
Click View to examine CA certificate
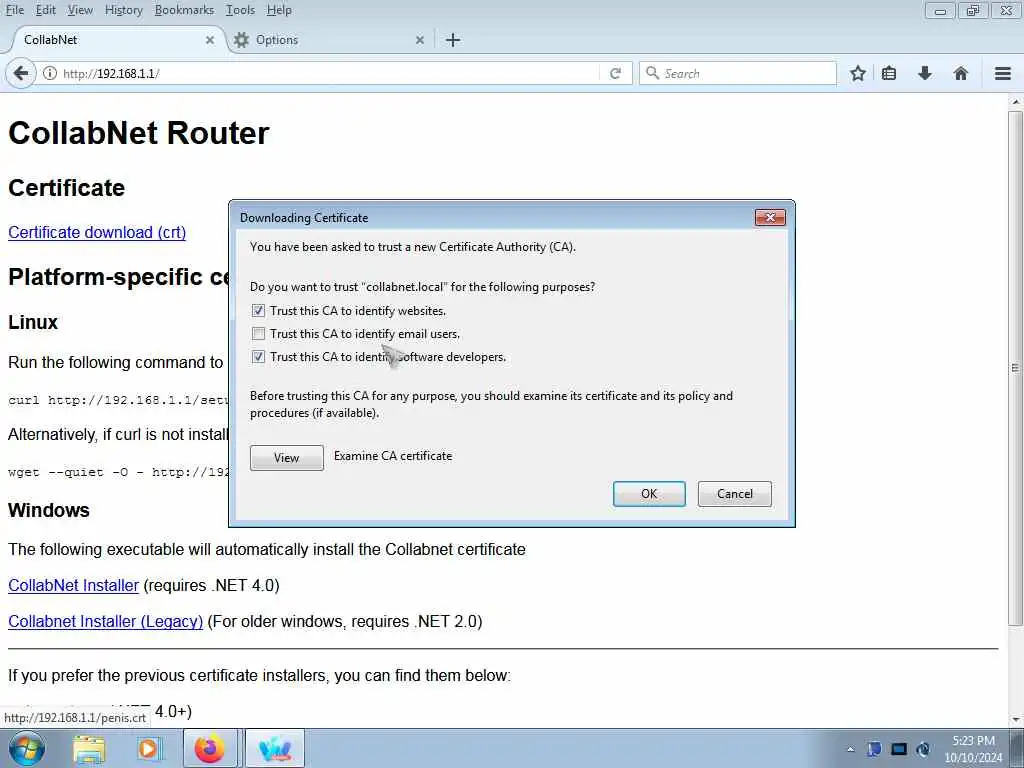(287, 458)
